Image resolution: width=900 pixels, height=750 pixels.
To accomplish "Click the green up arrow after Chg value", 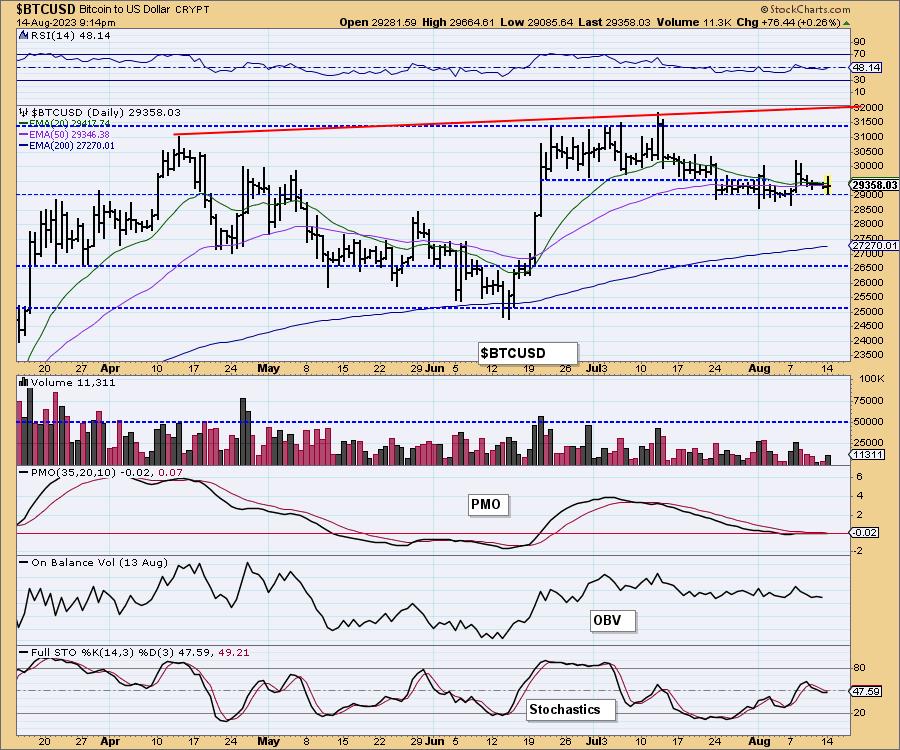I will tap(847, 22).
